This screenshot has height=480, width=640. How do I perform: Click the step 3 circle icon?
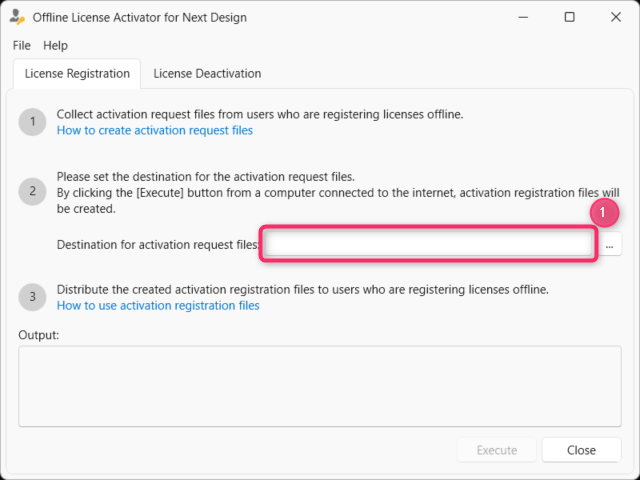(x=32, y=297)
